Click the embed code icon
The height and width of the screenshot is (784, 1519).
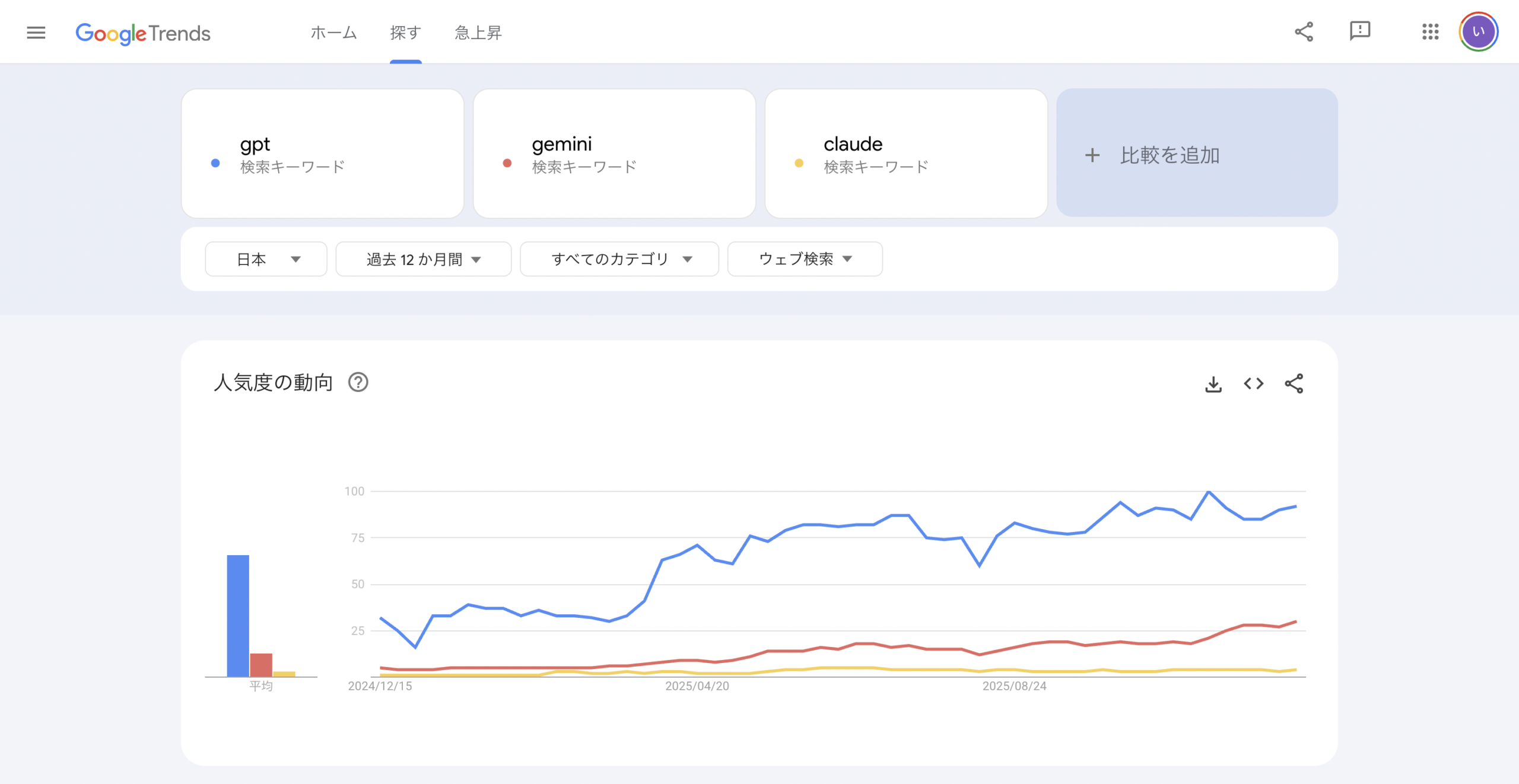(x=1253, y=384)
